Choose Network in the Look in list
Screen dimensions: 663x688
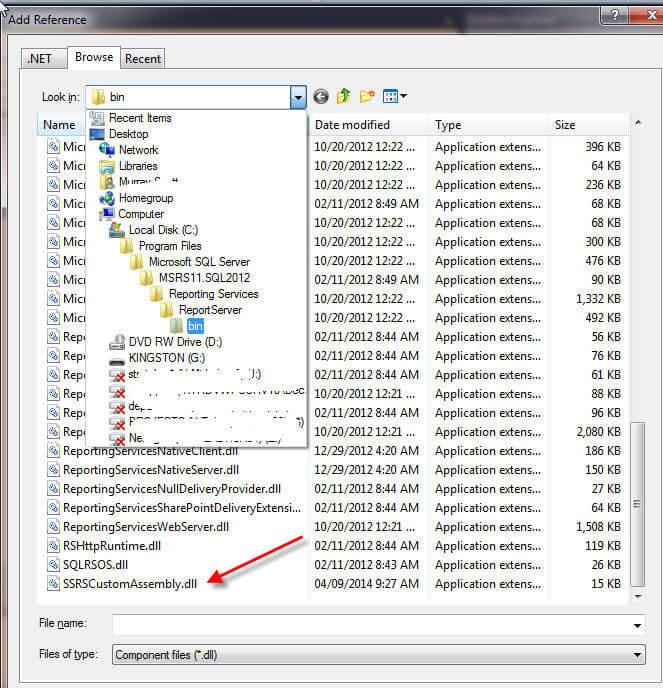[138, 150]
